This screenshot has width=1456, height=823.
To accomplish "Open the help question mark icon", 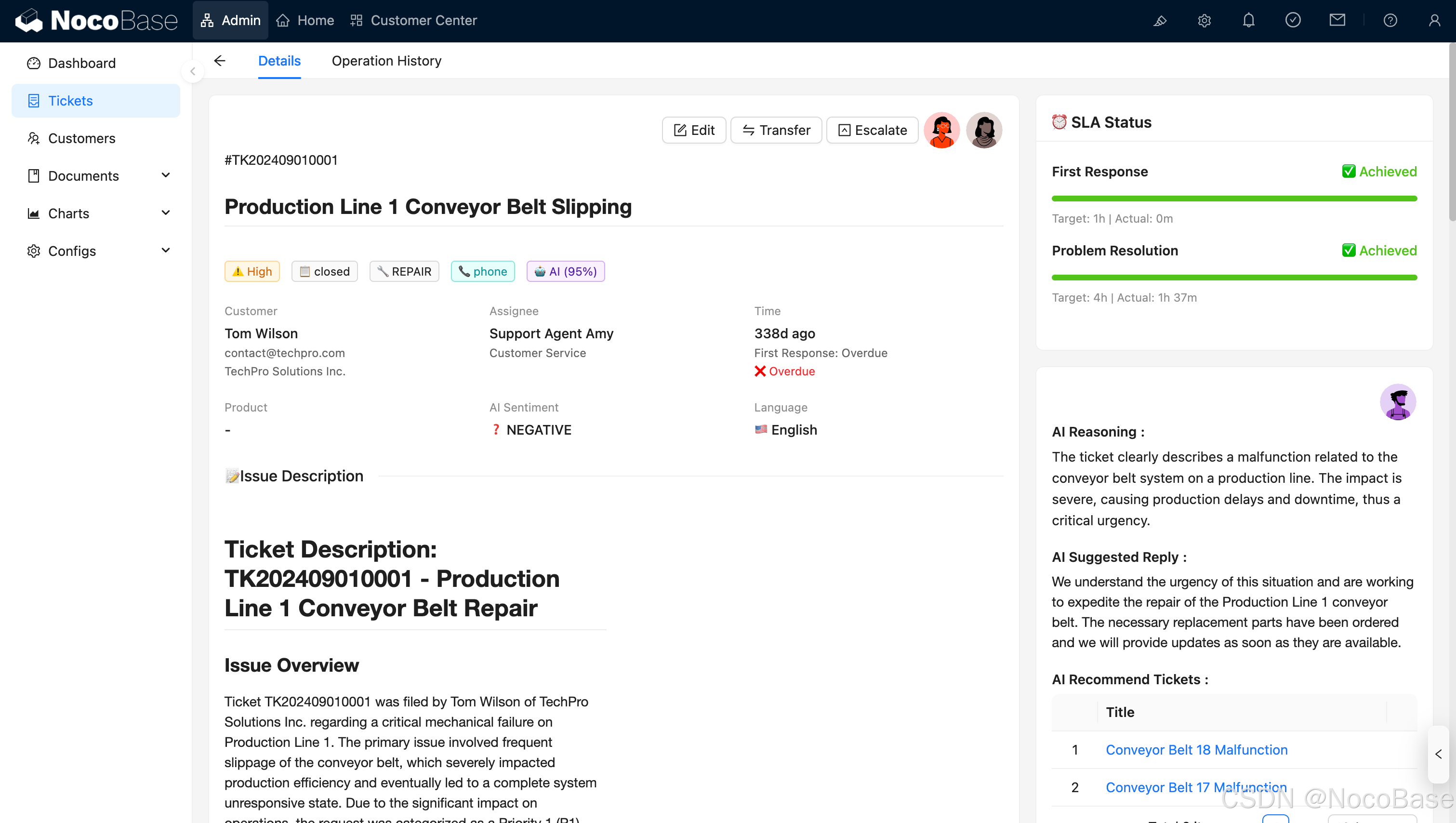I will tap(1390, 21).
